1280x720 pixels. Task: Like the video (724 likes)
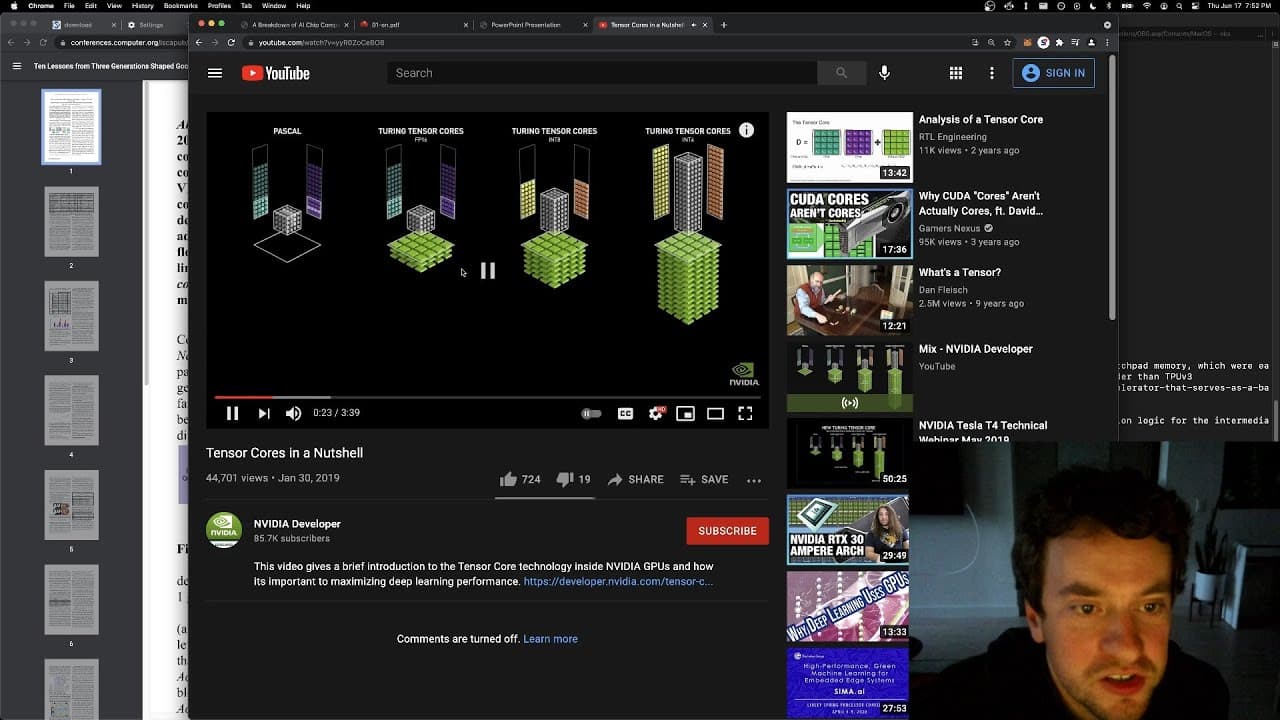click(520, 480)
